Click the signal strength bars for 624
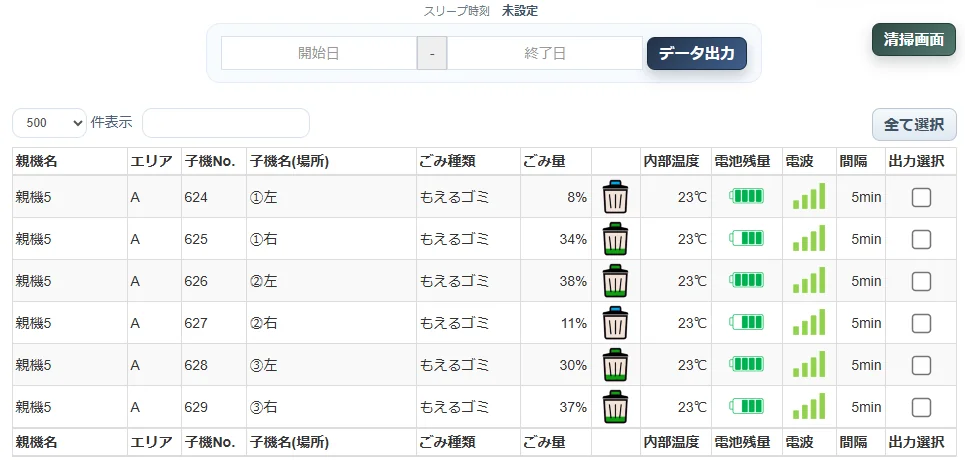 pos(809,196)
